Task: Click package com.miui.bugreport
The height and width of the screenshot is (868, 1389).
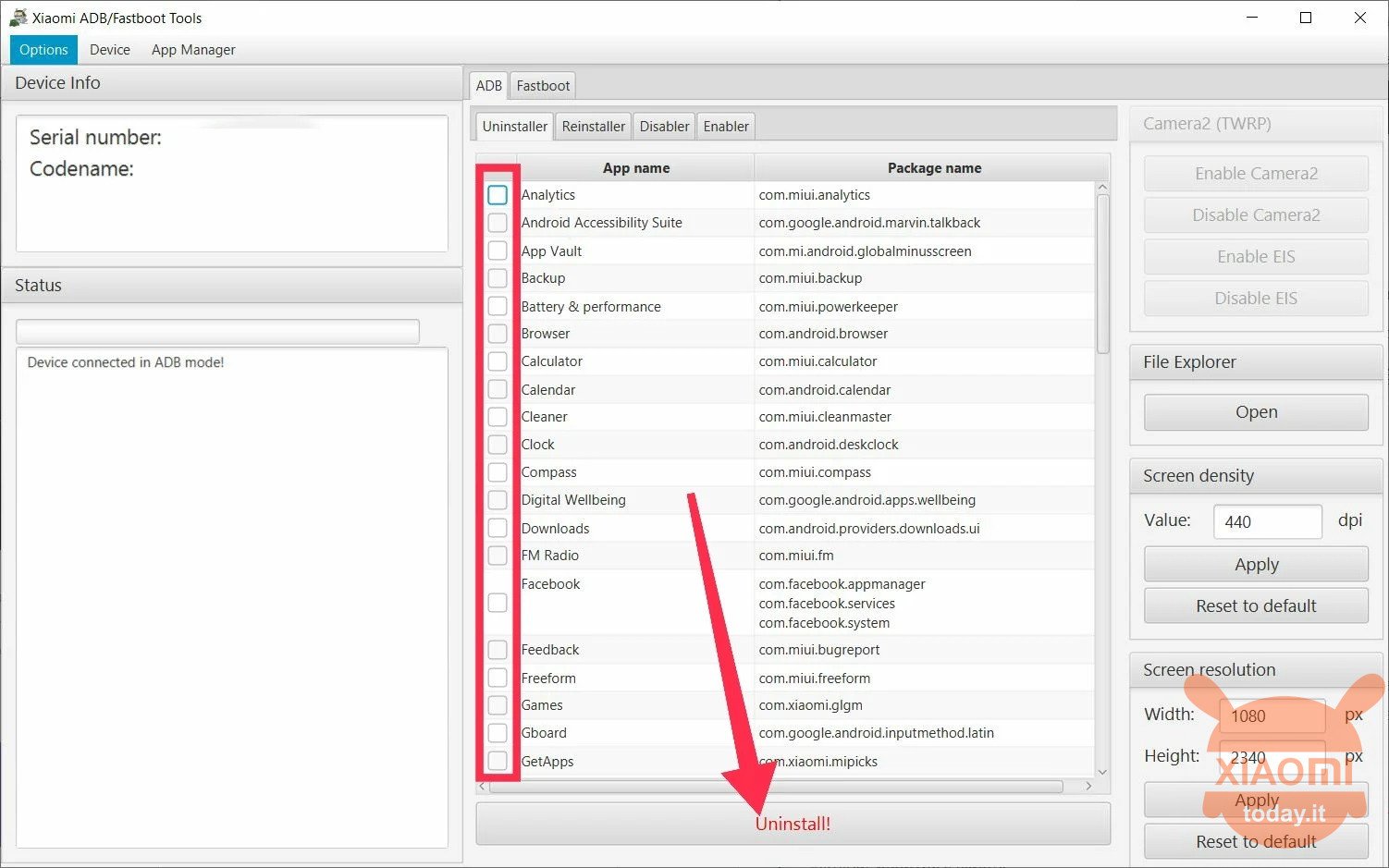Action: (818, 650)
